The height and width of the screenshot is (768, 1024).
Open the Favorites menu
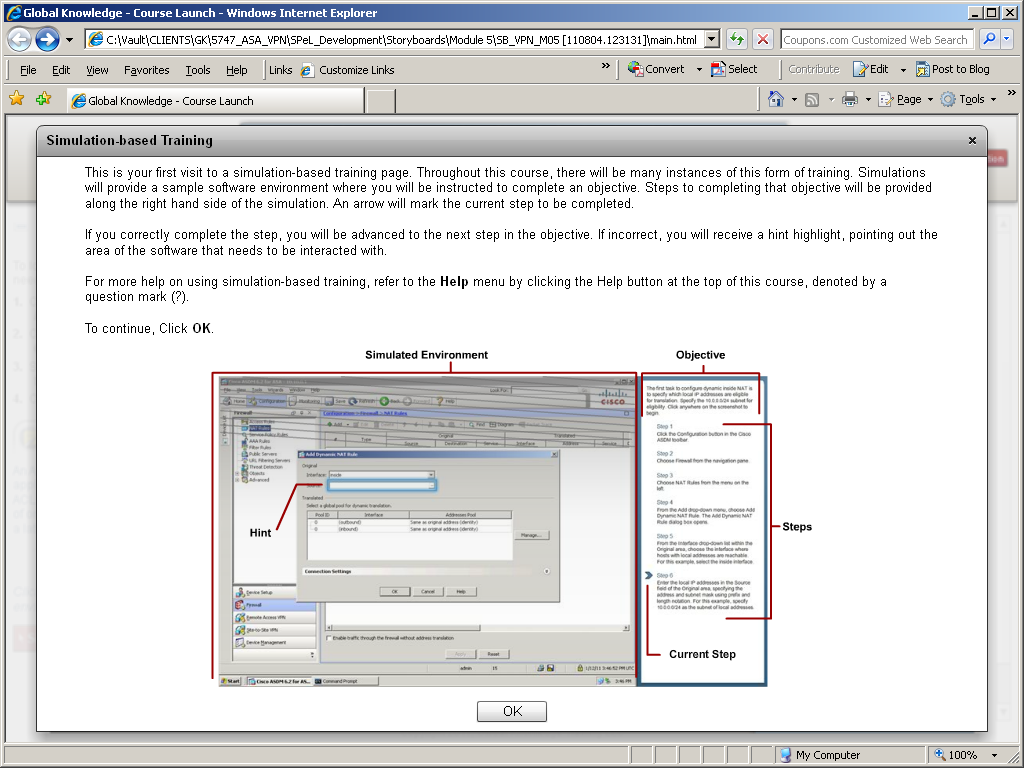146,70
